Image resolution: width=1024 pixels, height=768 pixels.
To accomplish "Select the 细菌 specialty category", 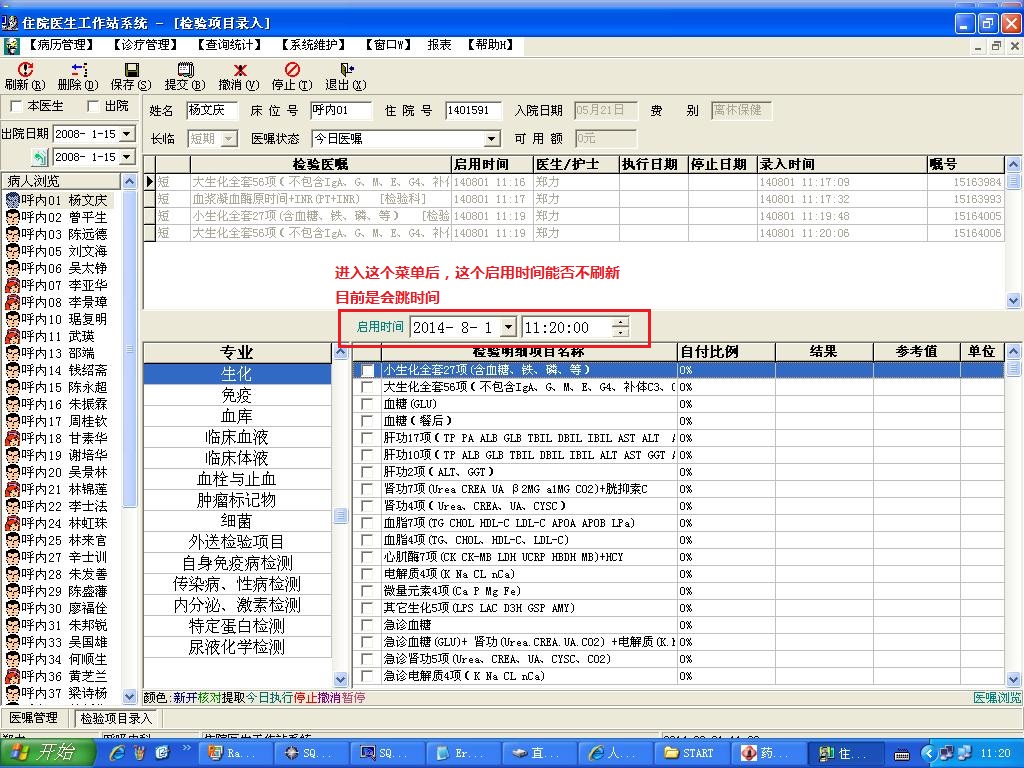I will (236, 521).
